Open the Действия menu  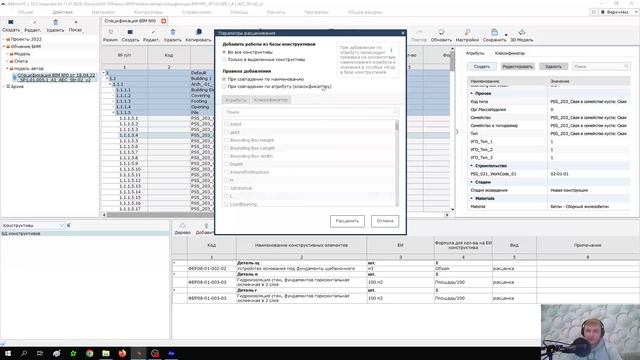coord(63,12)
